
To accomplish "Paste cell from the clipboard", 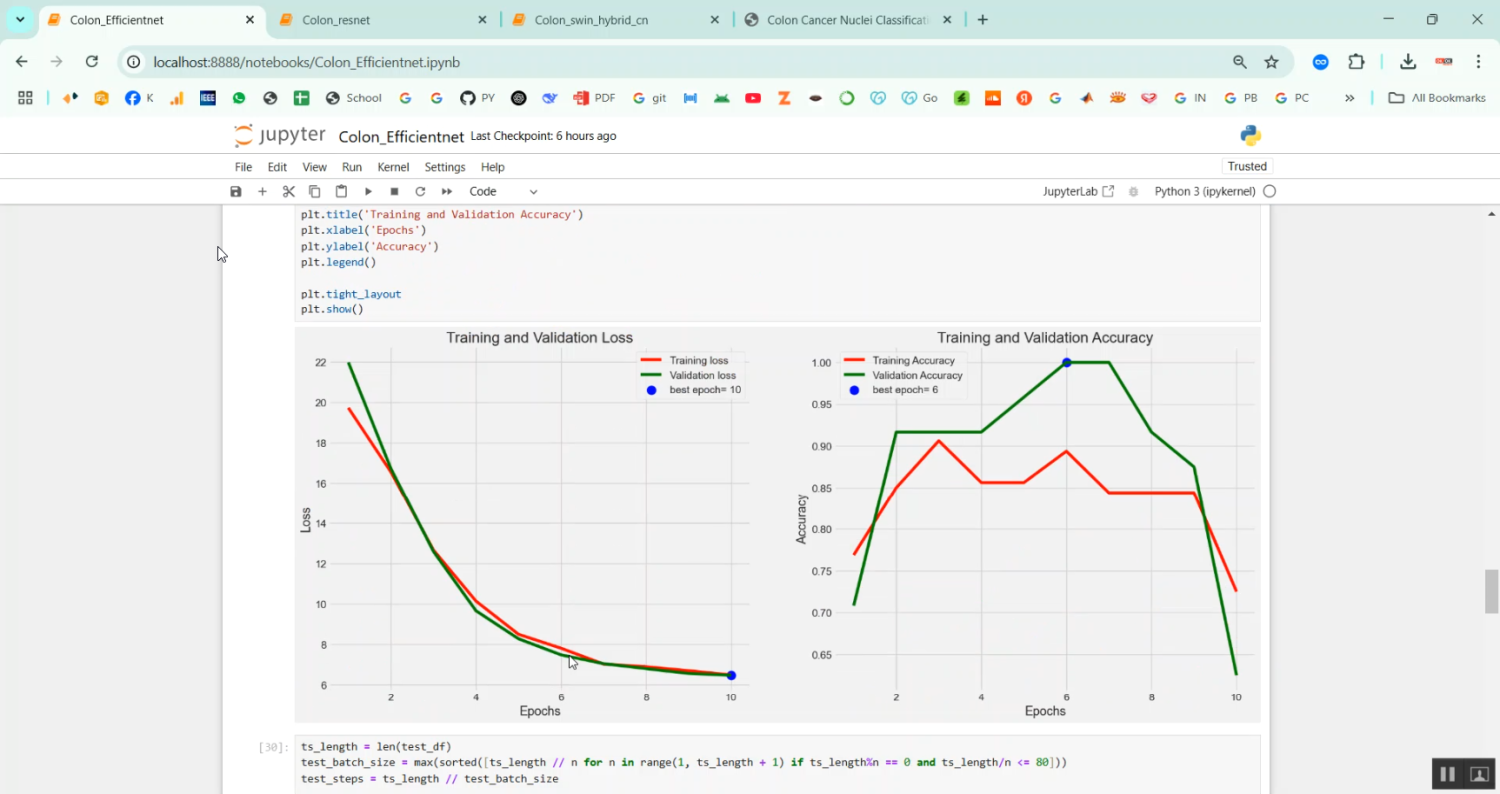I will 341,191.
